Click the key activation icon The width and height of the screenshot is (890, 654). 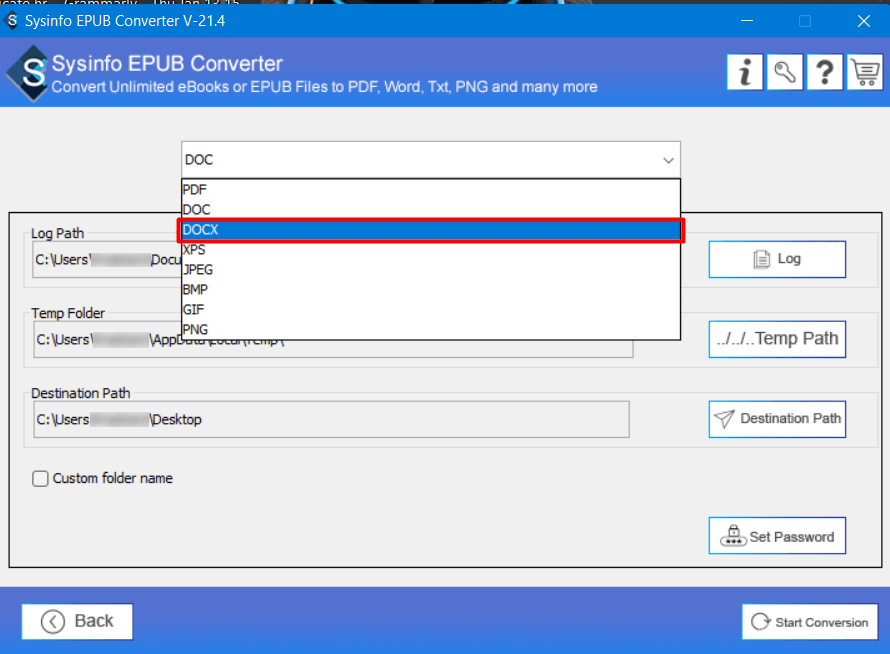784,72
